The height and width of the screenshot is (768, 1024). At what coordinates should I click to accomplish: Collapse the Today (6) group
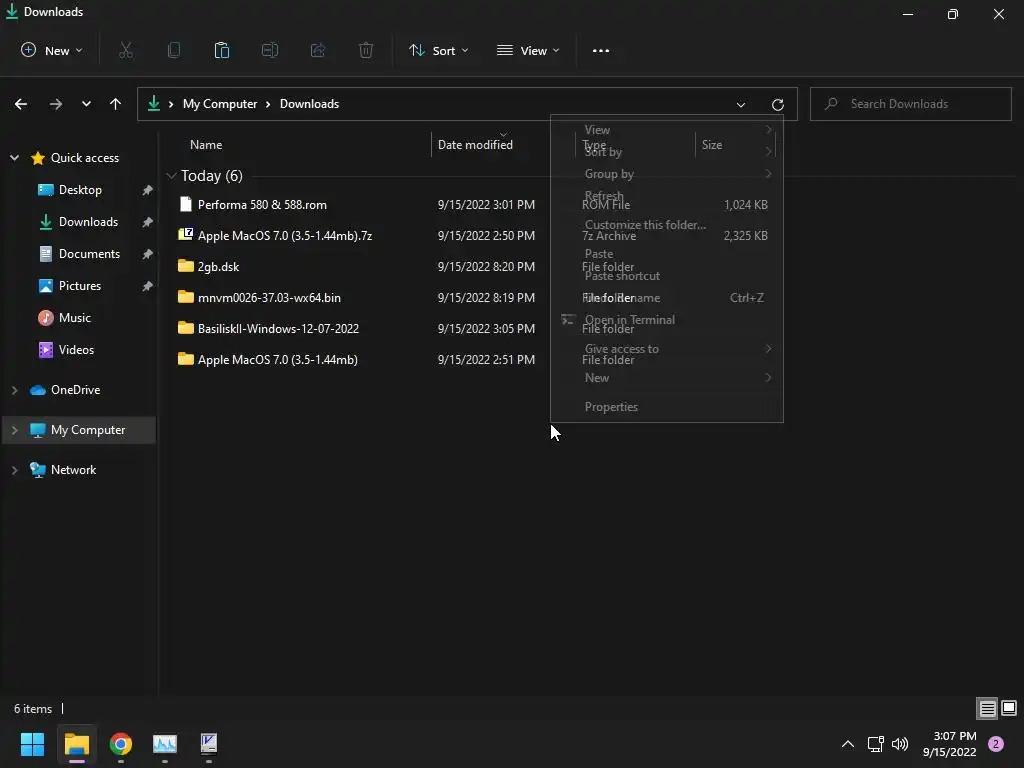click(171, 176)
